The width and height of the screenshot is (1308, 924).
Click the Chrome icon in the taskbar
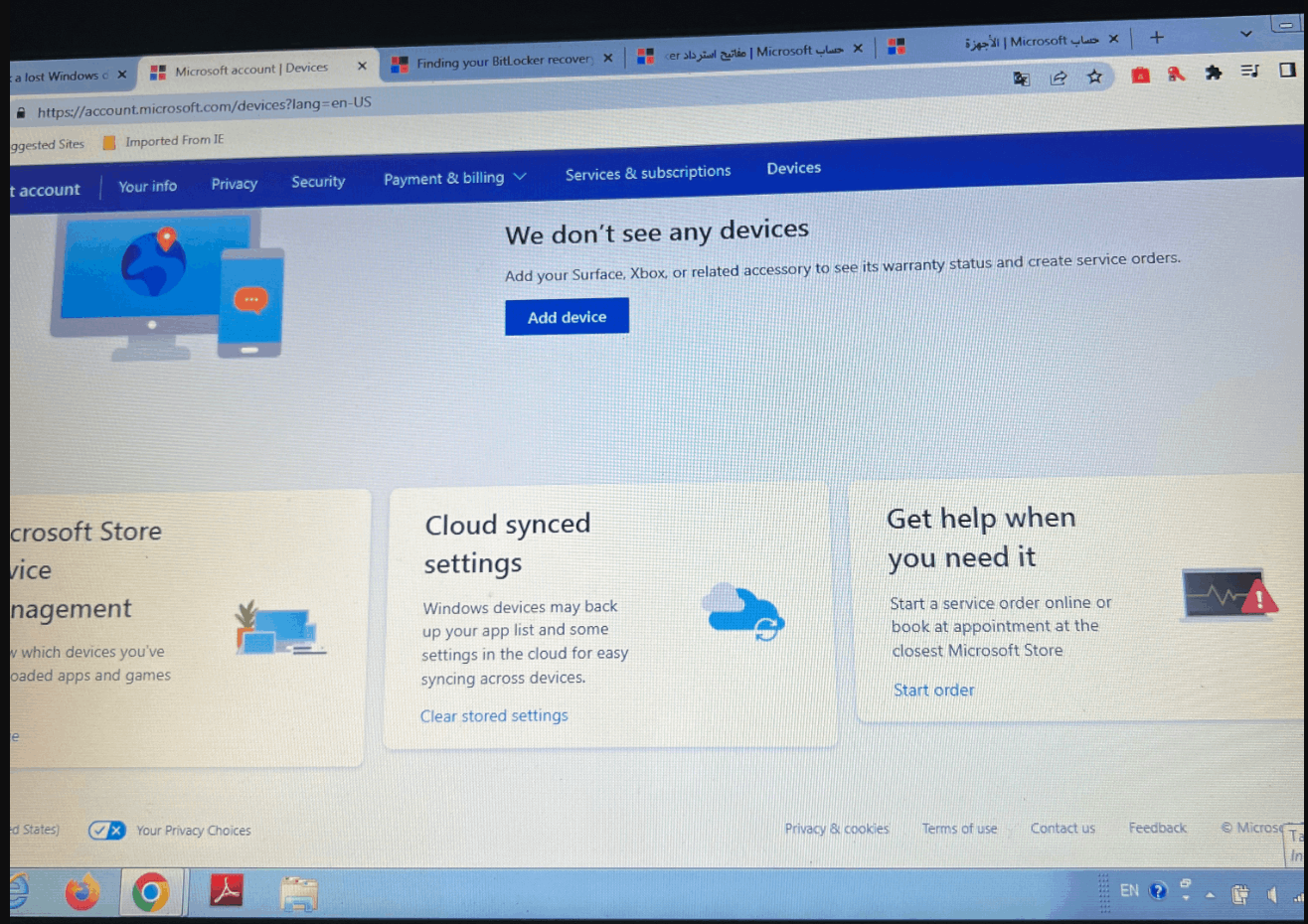150,892
